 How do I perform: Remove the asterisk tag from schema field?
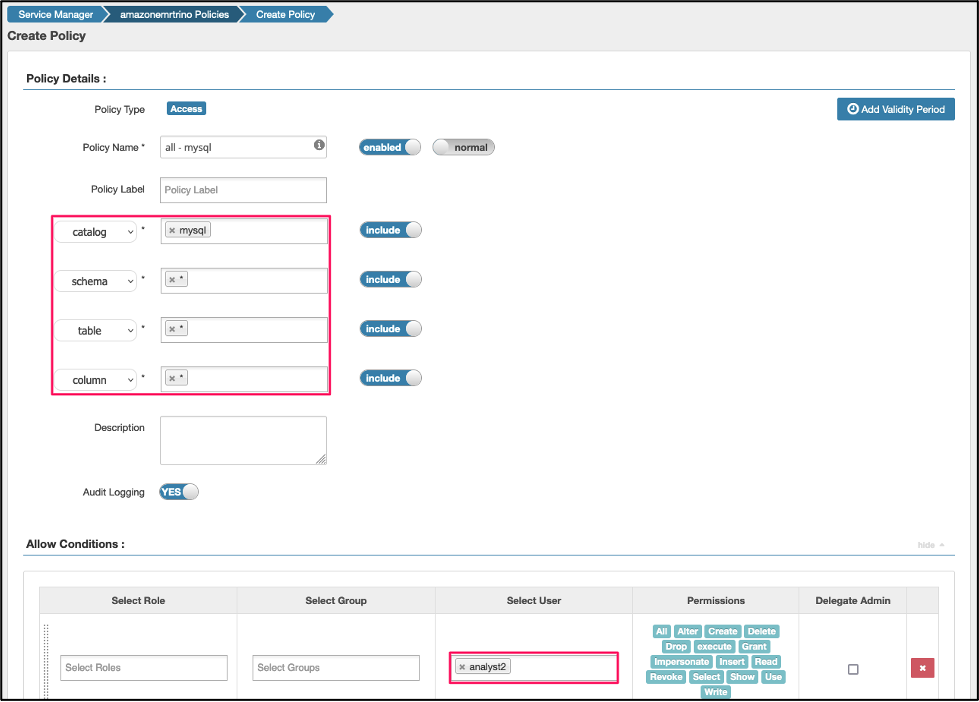coord(172,280)
